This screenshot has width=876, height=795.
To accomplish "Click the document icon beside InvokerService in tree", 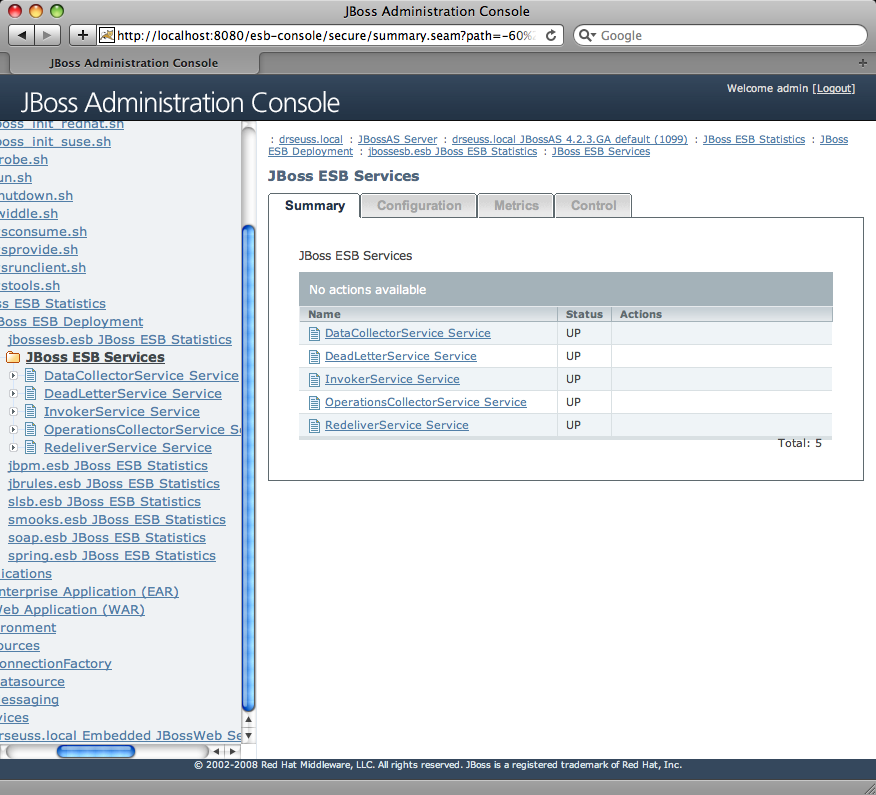I will (x=31, y=411).
